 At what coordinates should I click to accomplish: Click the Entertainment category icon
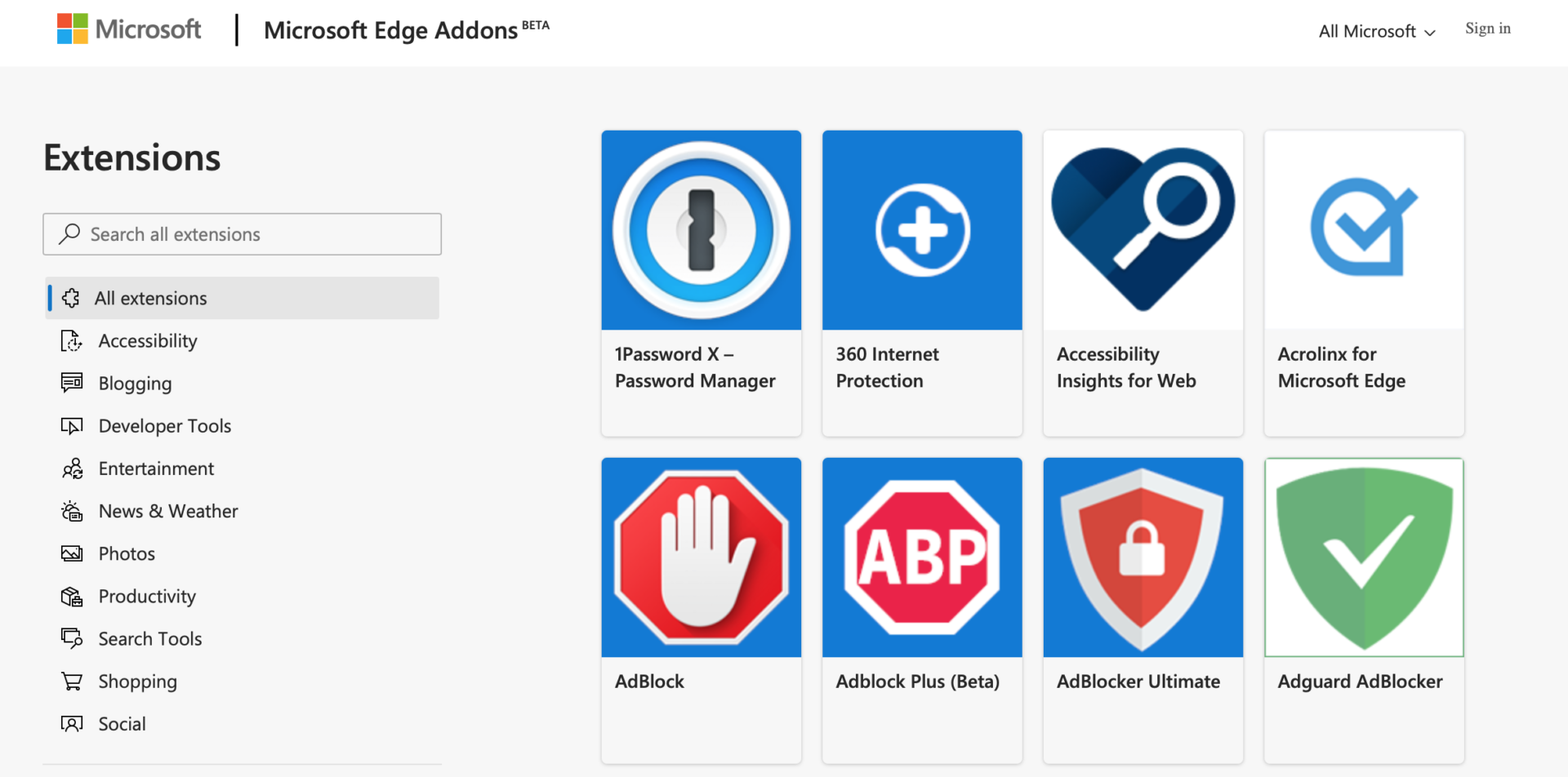point(72,468)
